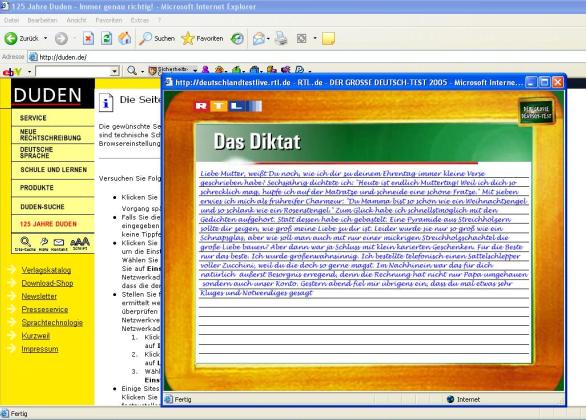
Task: Select SCHULE UND LERNEN in Duden navigation
Action: click(x=53, y=170)
